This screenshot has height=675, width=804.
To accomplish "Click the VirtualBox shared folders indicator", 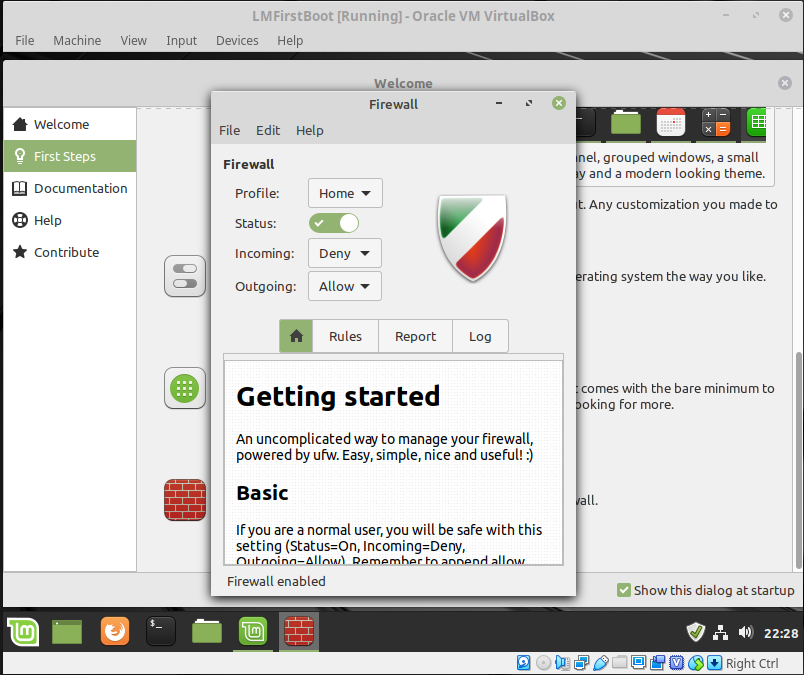I will tap(619, 662).
